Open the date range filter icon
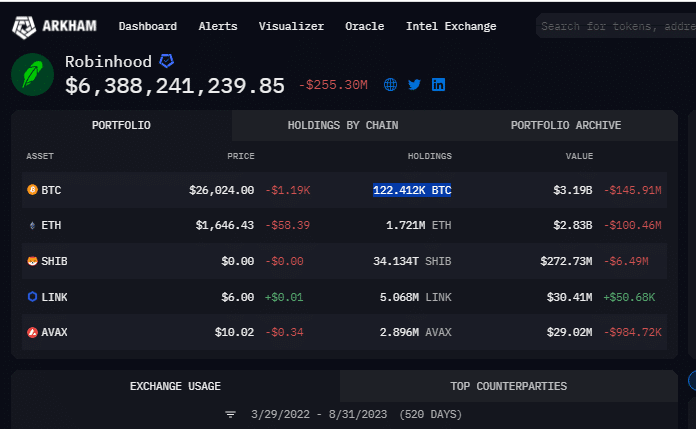 pos(230,414)
